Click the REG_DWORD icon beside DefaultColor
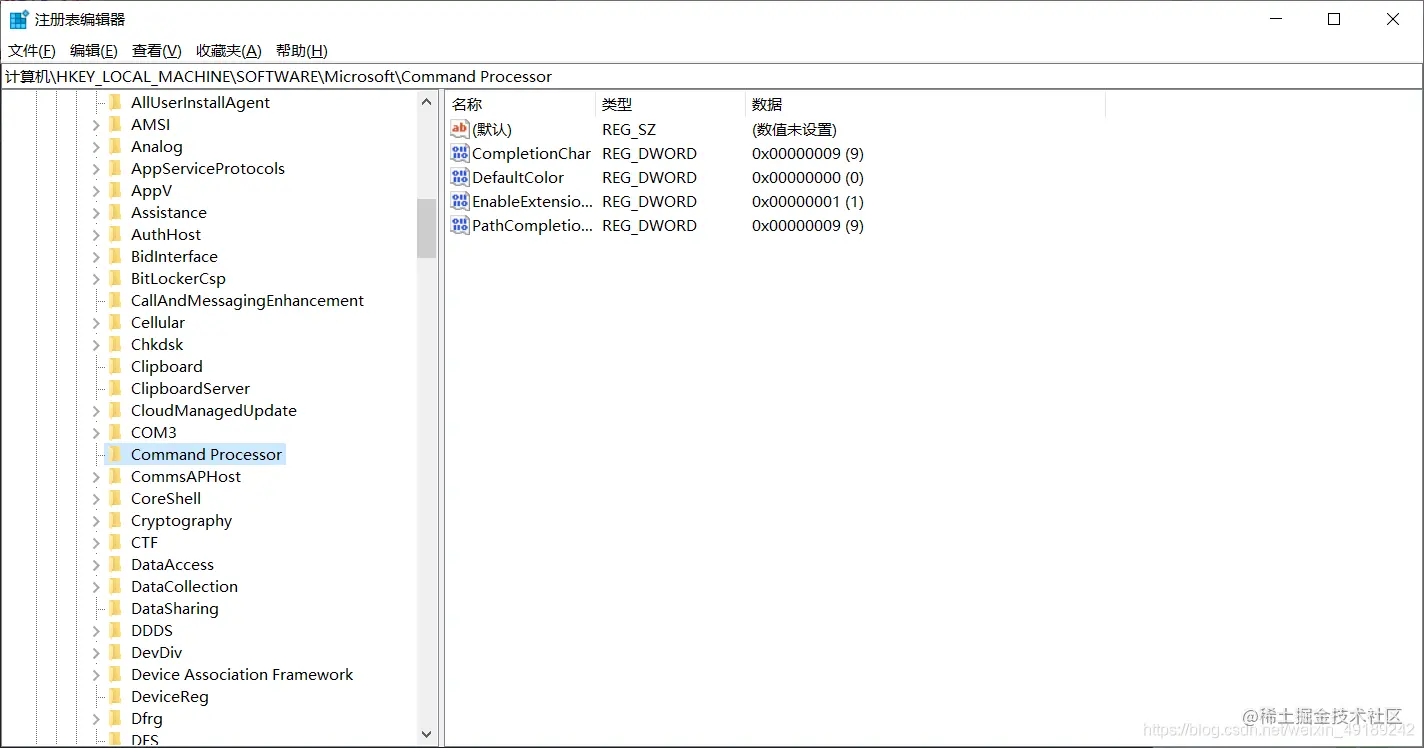1424x748 pixels. (459, 177)
